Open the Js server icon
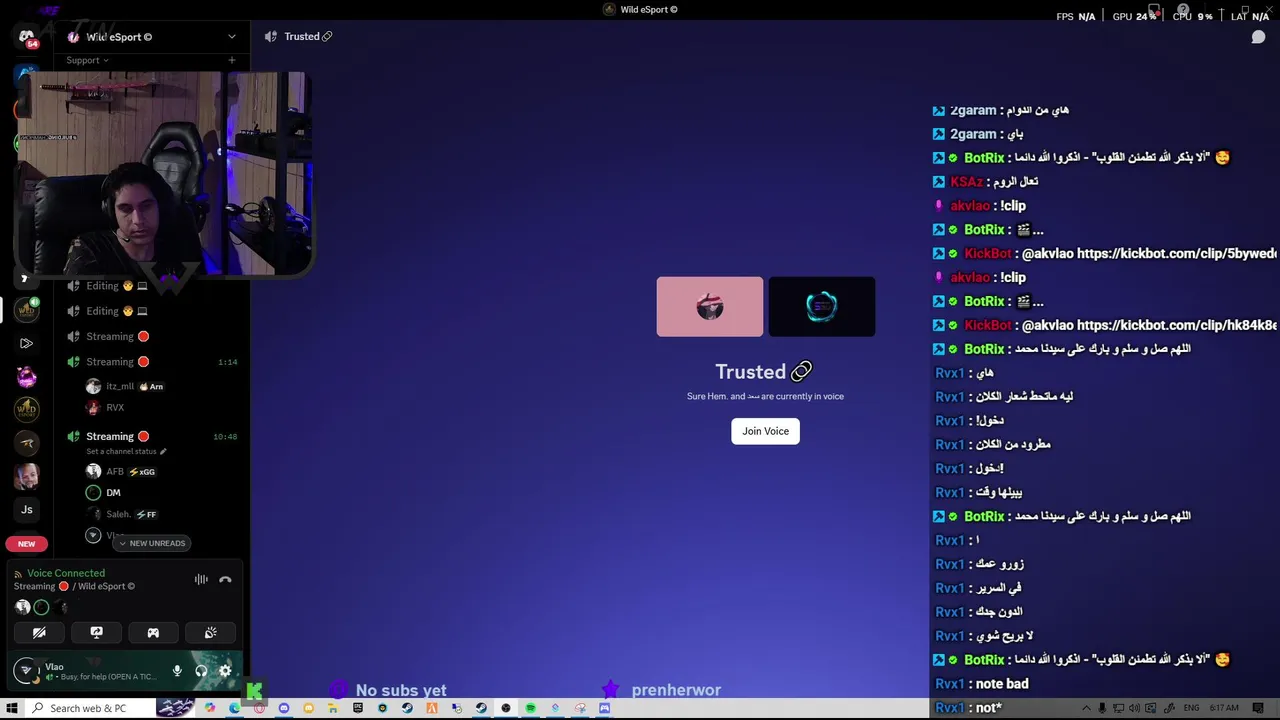The image size is (1280, 720). pyautogui.click(x=27, y=509)
